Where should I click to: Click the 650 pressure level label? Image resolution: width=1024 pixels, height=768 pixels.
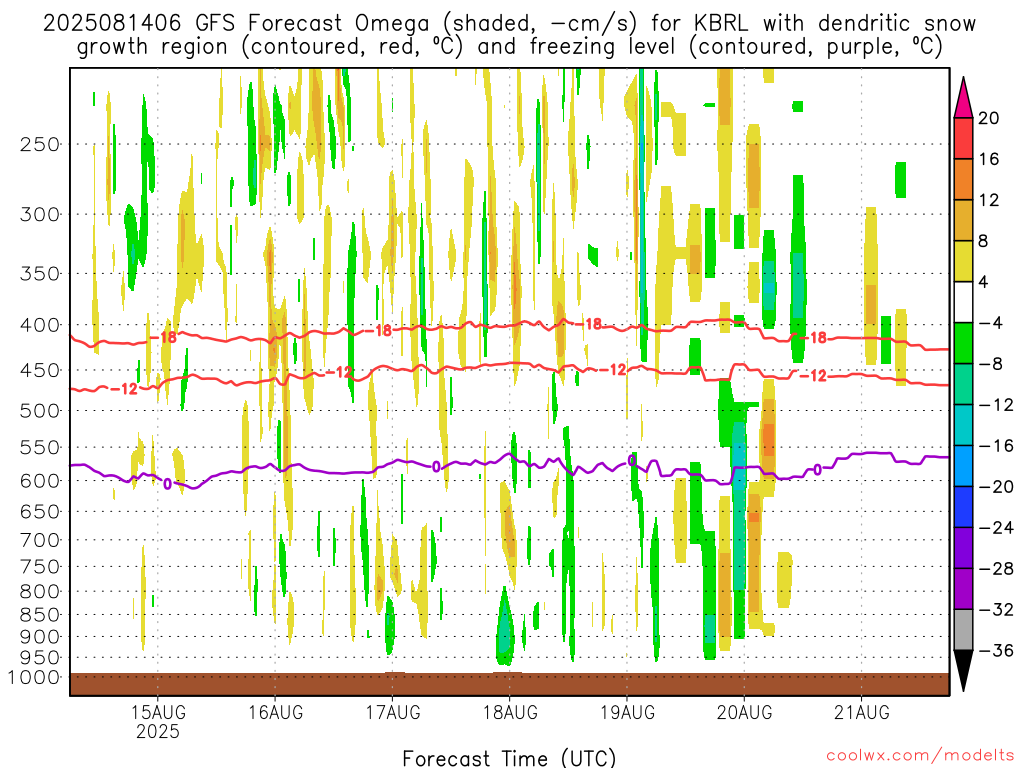click(x=40, y=512)
